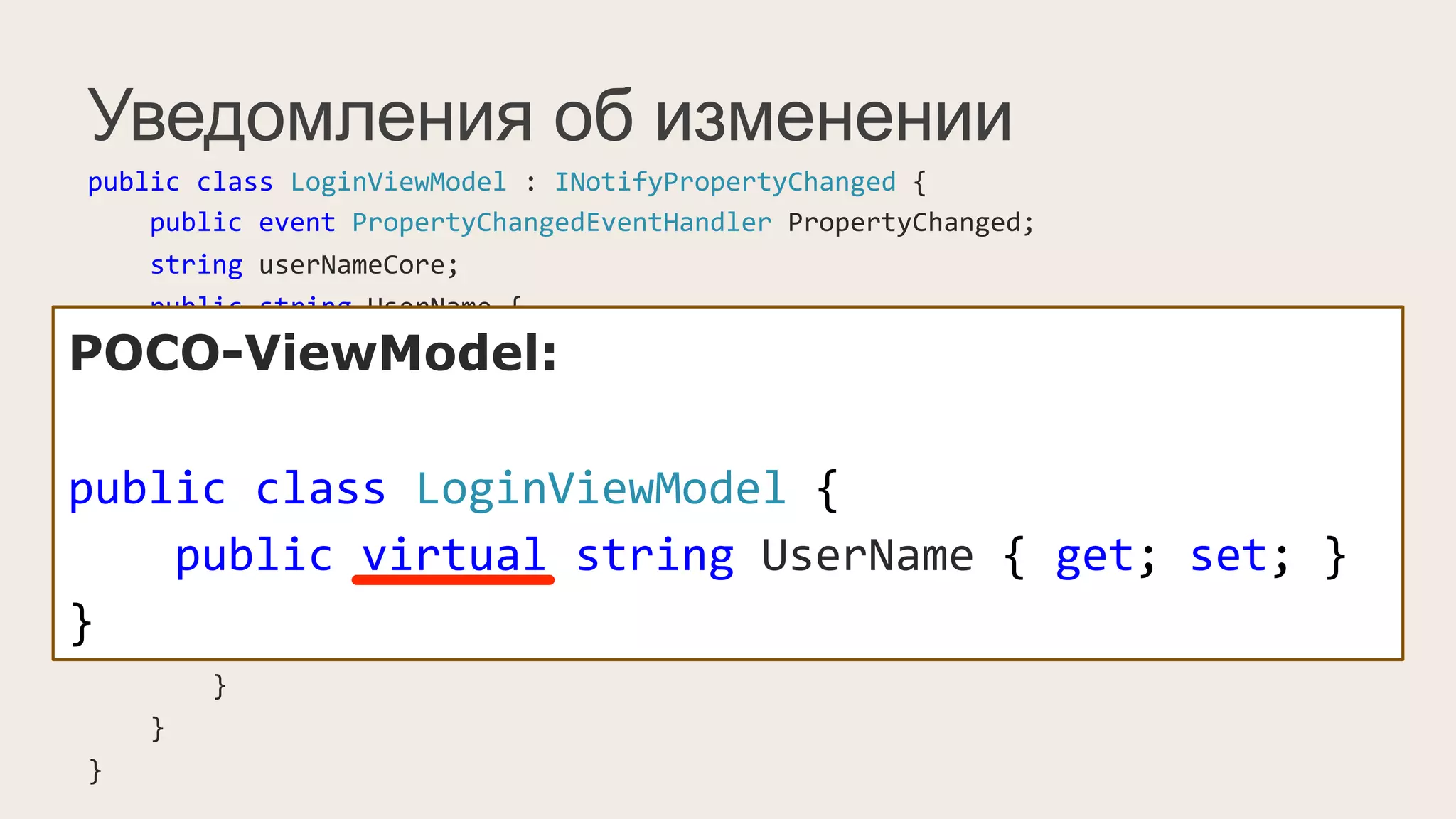This screenshot has width=1456, height=819.
Task: Click "LoginViewModel" inside the POCO box
Action: pos(601,489)
